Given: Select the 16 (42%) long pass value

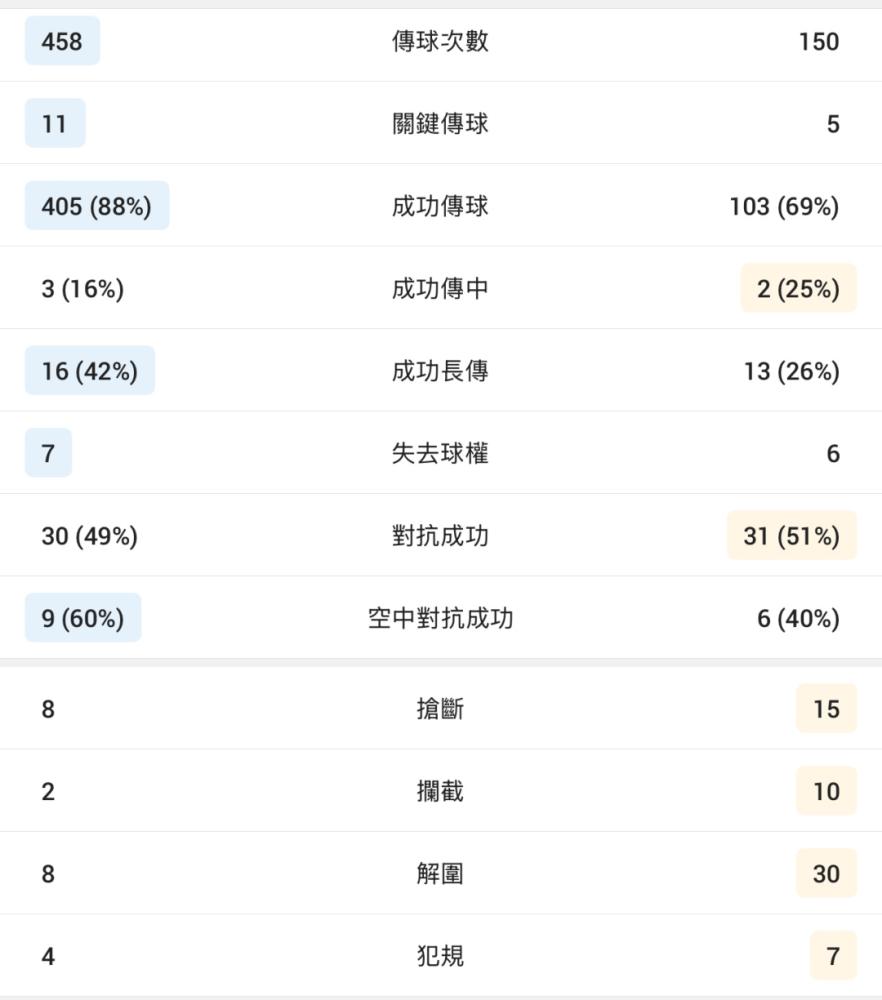Looking at the screenshot, I should [x=90, y=371].
